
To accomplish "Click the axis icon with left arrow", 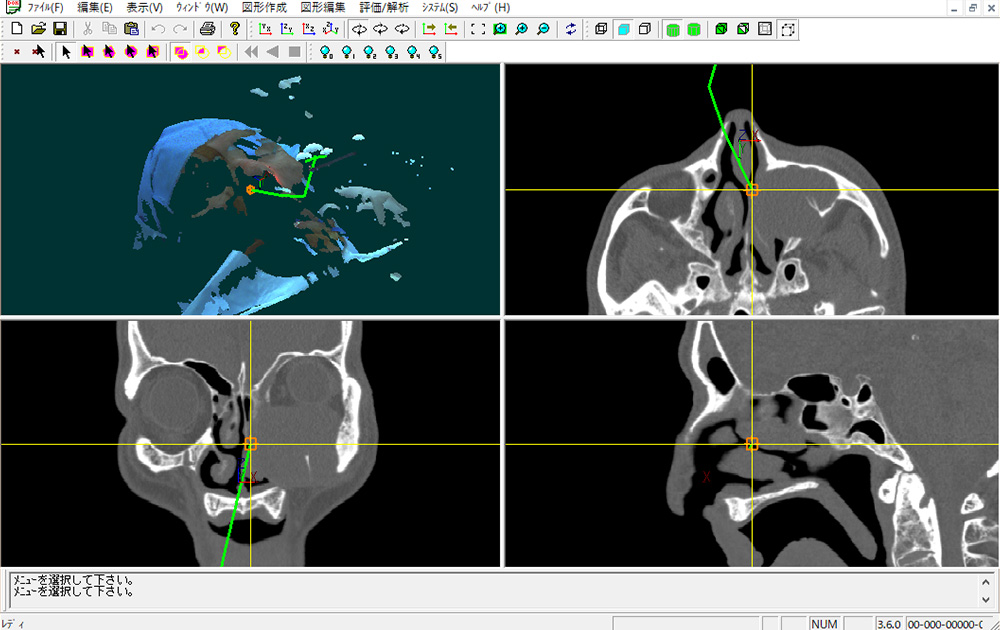I will coord(451,29).
